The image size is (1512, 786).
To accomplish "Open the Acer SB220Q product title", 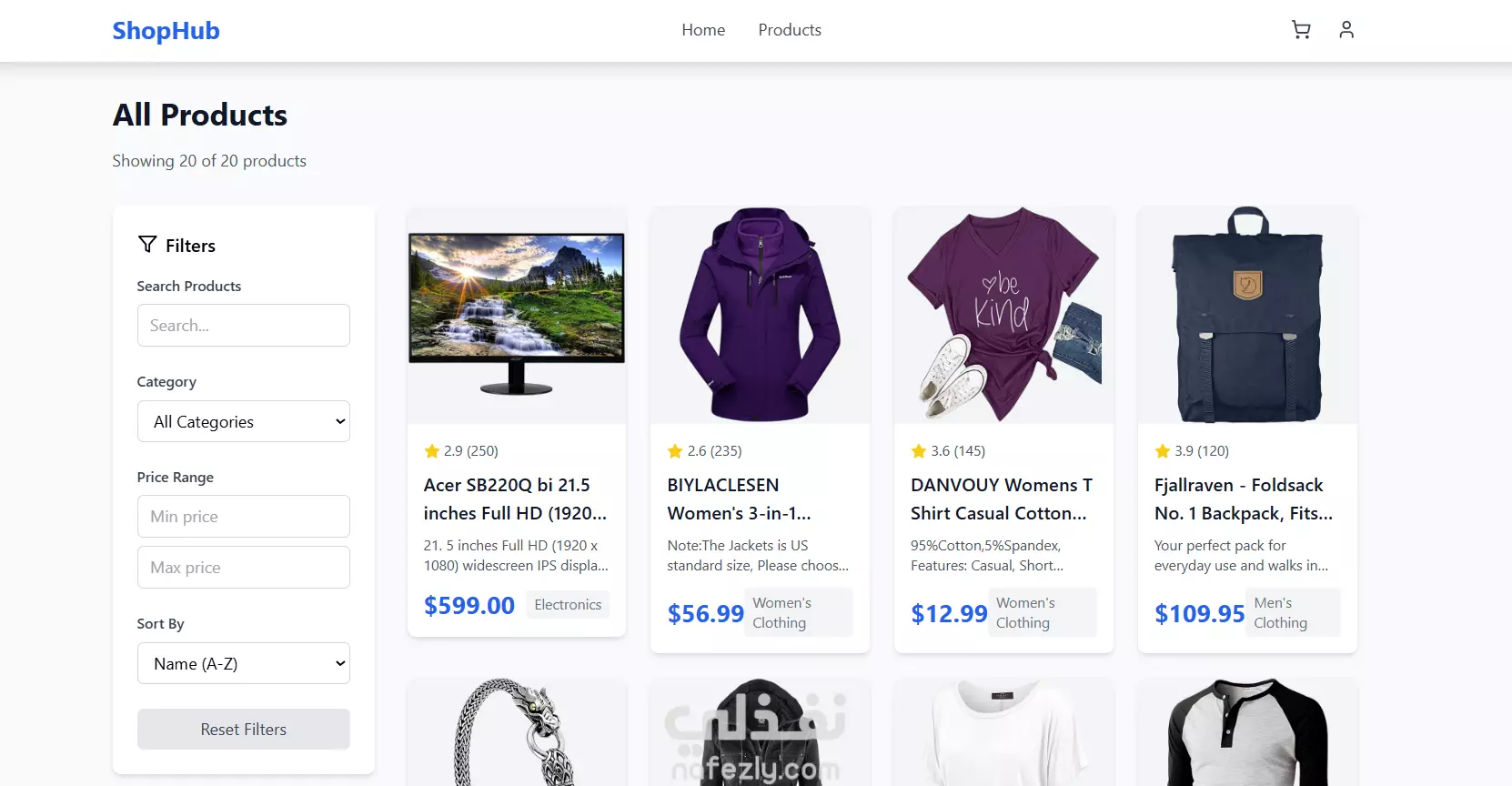I will [515, 499].
